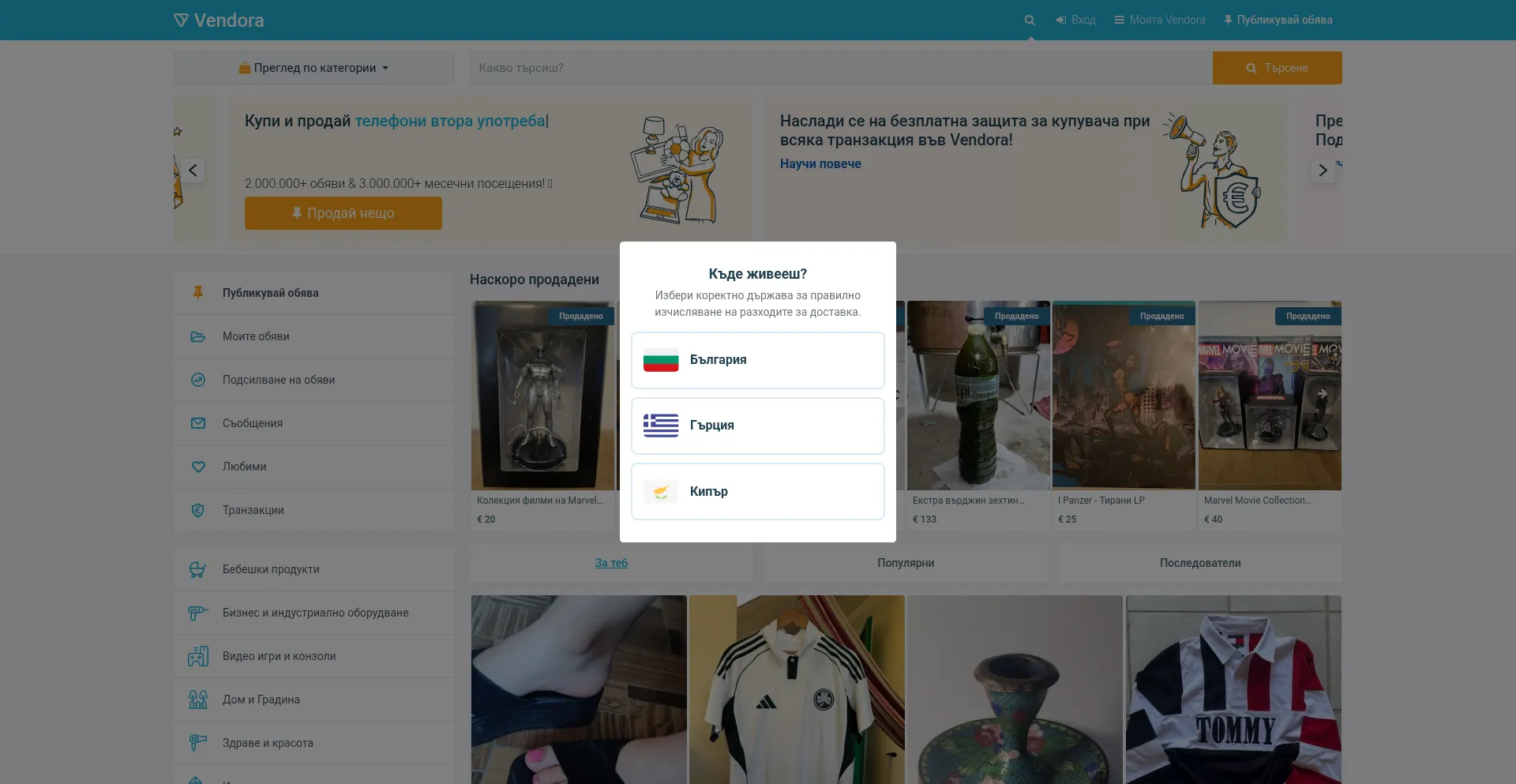Open Моята Vendora menu
This screenshot has width=1516, height=784.
pyautogui.click(x=1160, y=20)
